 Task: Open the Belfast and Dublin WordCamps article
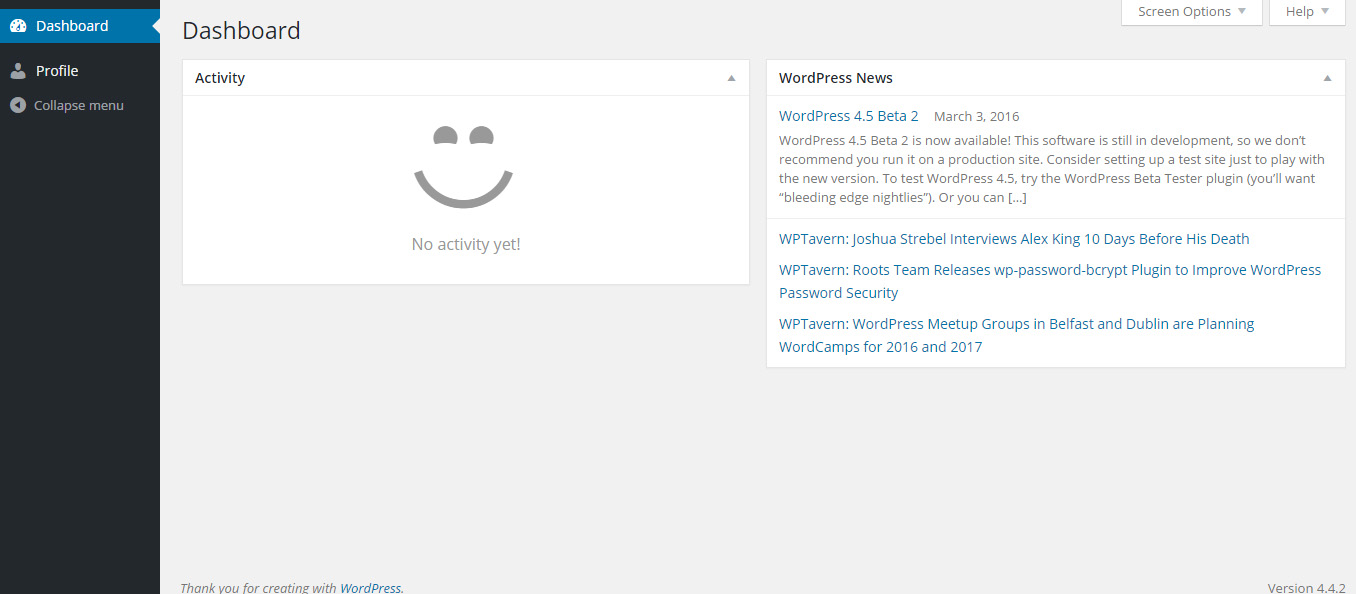[1016, 335]
